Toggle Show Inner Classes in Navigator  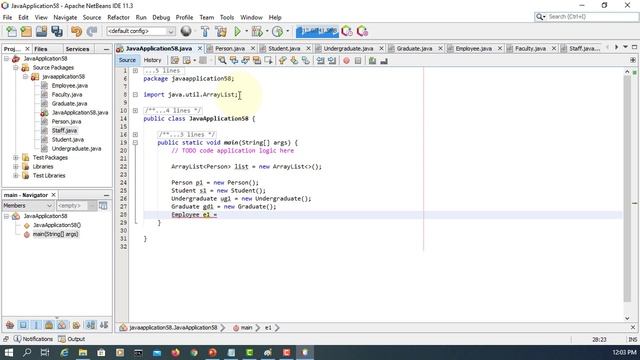[x=62, y=325]
